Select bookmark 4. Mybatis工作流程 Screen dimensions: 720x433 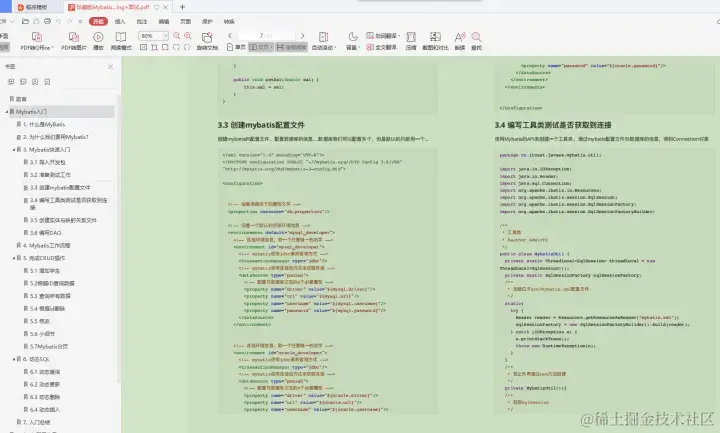point(46,245)
